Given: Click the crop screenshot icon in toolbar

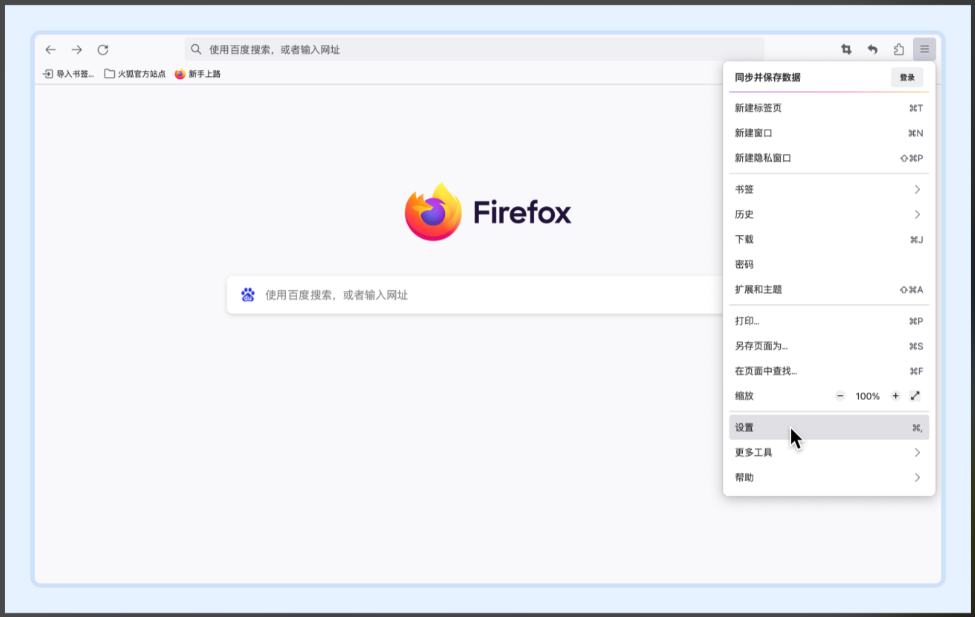Looking at the screenshot, I should [x=846, y=49].
